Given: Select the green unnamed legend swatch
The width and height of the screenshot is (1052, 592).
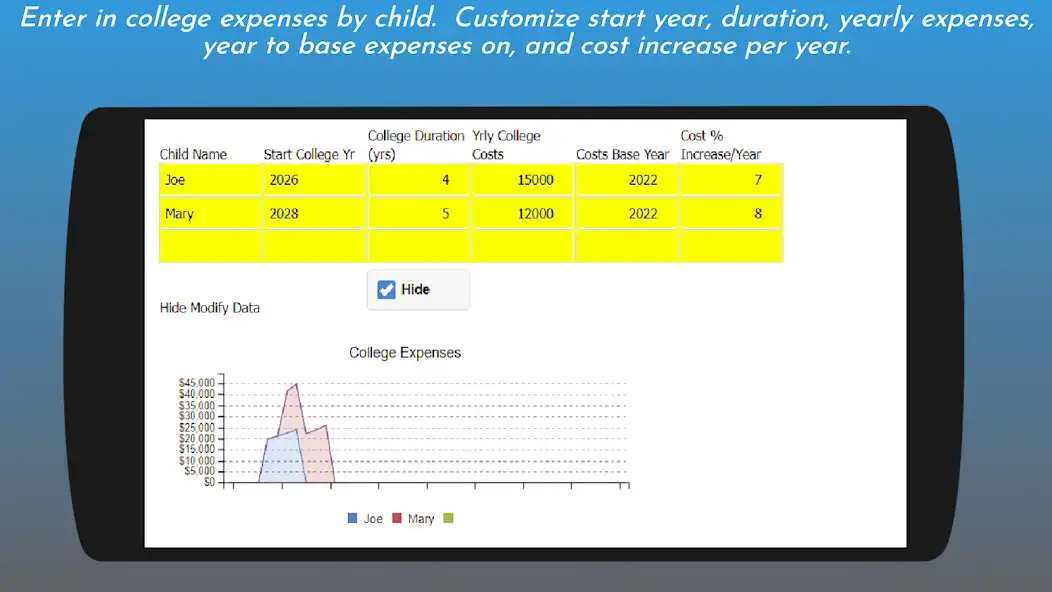Looking at the screenshot, I should tap(448, 518).
